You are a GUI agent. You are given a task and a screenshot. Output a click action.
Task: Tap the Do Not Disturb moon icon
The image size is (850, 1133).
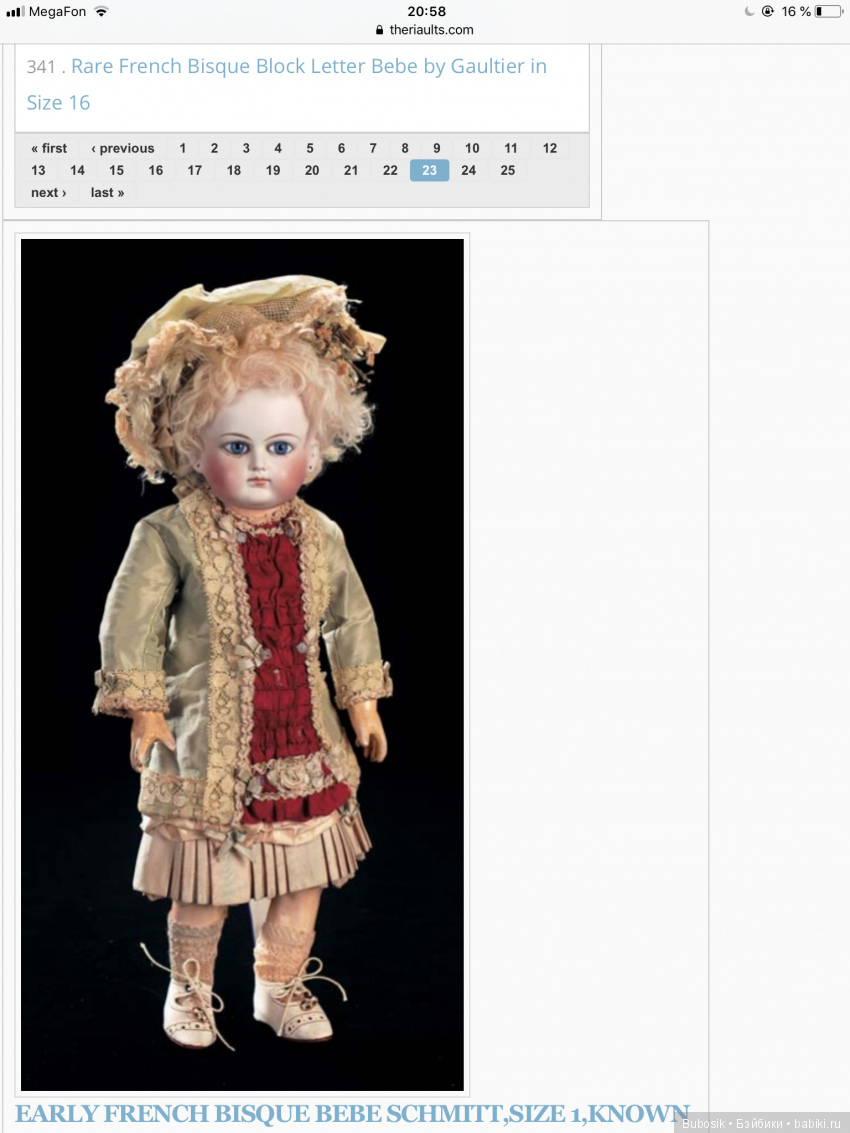tap(750, 12)
